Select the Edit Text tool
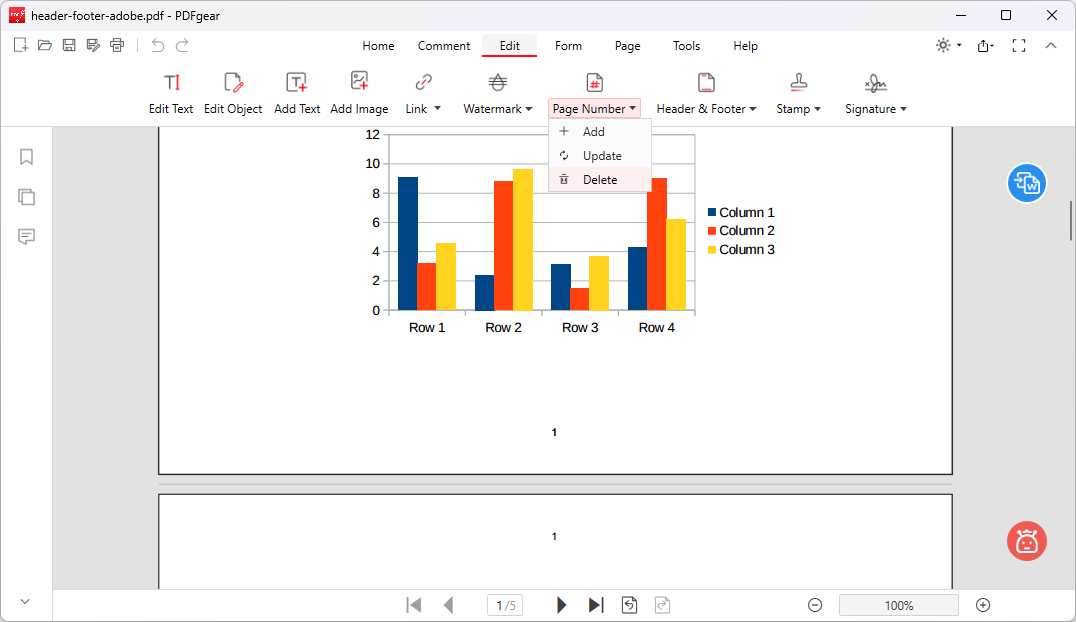 [x=171, y=94]
